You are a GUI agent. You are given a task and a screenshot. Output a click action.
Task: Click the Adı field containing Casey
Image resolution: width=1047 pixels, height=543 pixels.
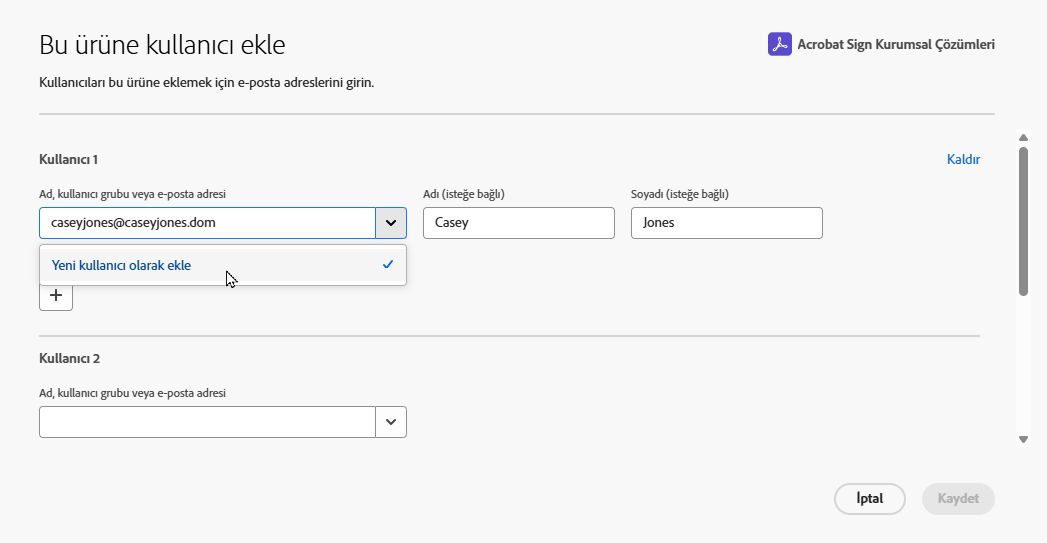pos(518,223)
